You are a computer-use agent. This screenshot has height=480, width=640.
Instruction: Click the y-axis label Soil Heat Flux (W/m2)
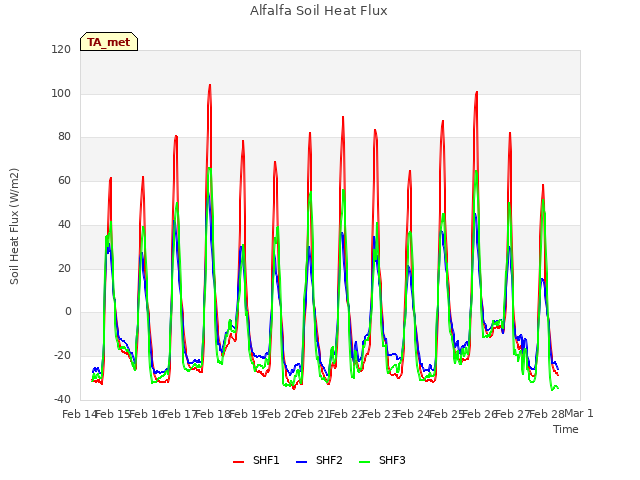(x=14, y=226)
